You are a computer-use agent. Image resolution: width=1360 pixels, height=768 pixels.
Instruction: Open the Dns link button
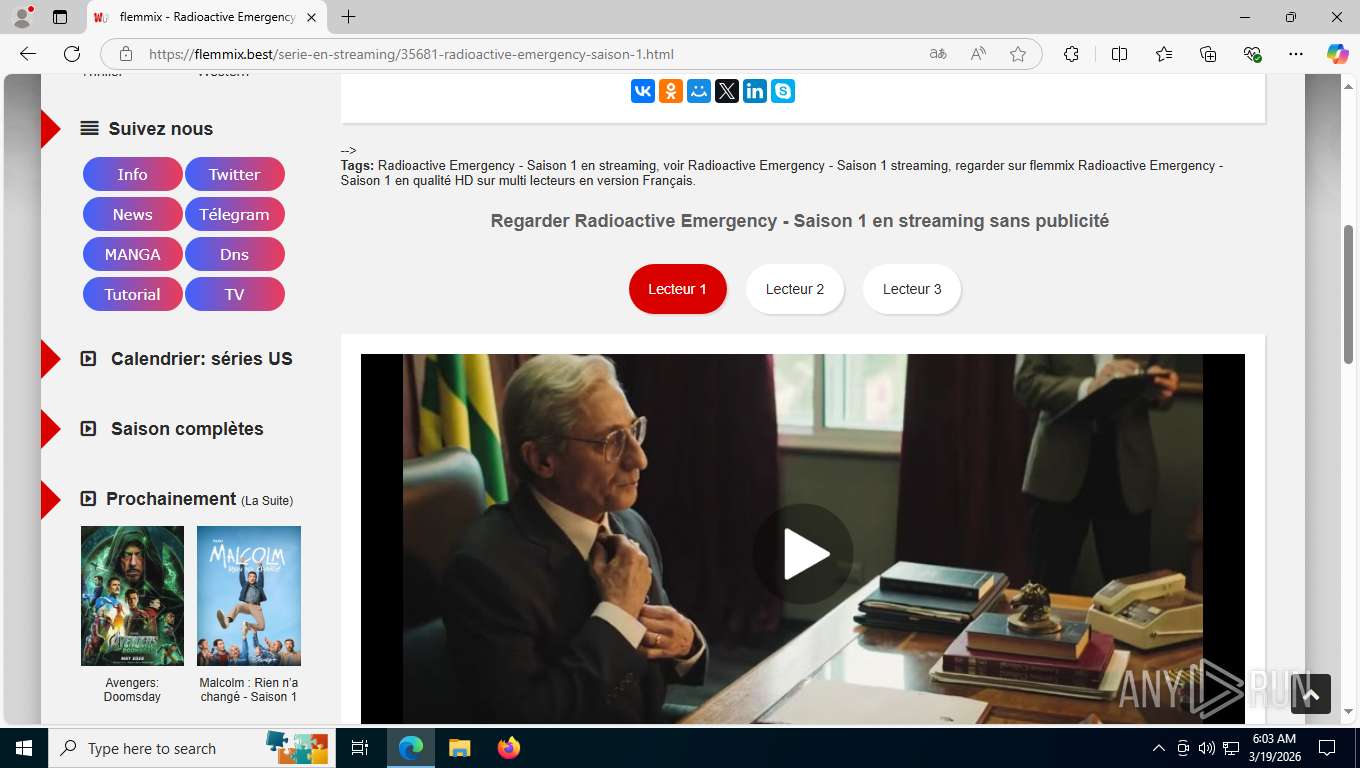tap(235, 254)
